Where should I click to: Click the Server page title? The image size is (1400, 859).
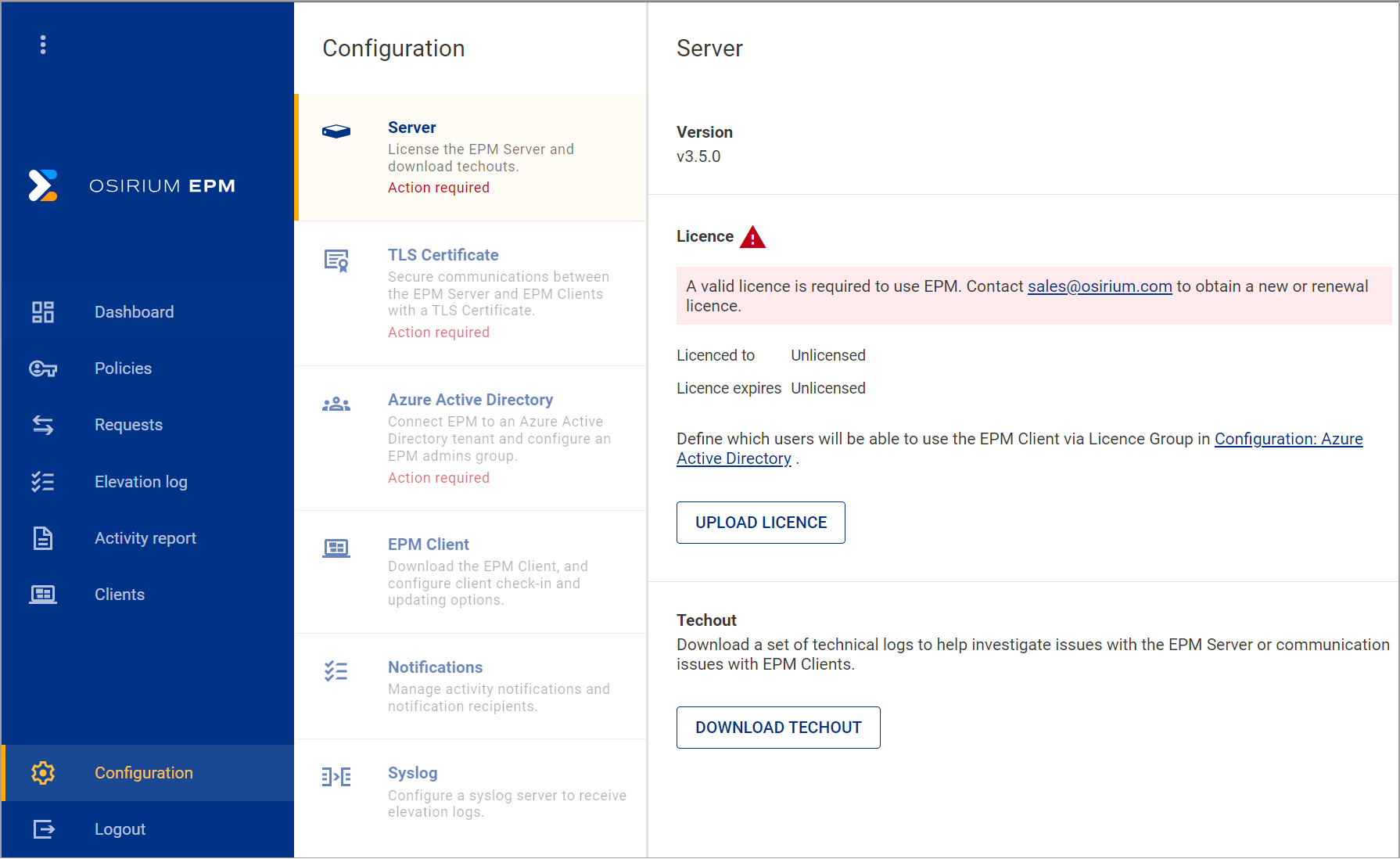pyautogui.click(x=709, y=49)
